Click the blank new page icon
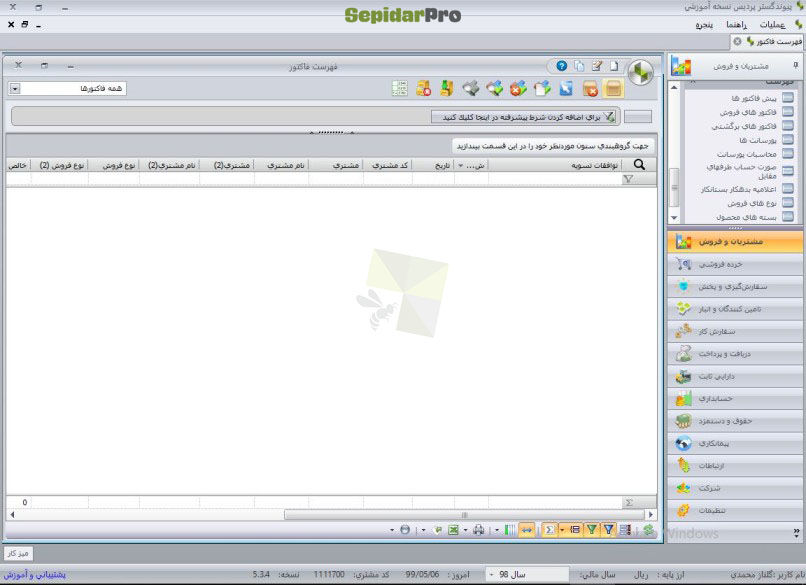 614,66
